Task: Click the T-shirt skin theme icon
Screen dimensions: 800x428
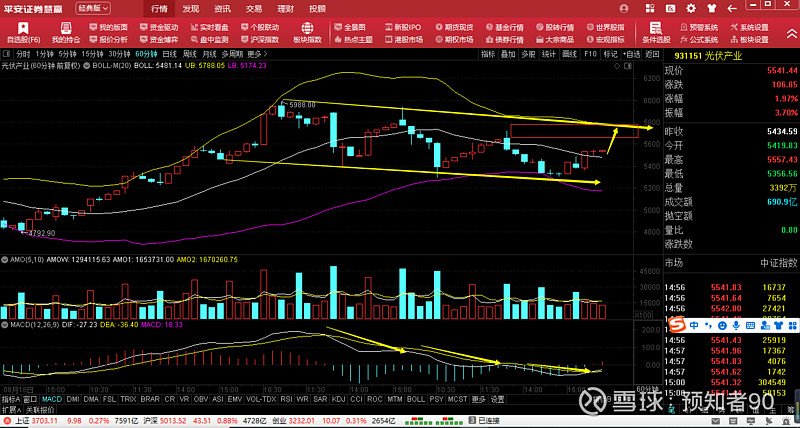Action: tap(711, 9)
